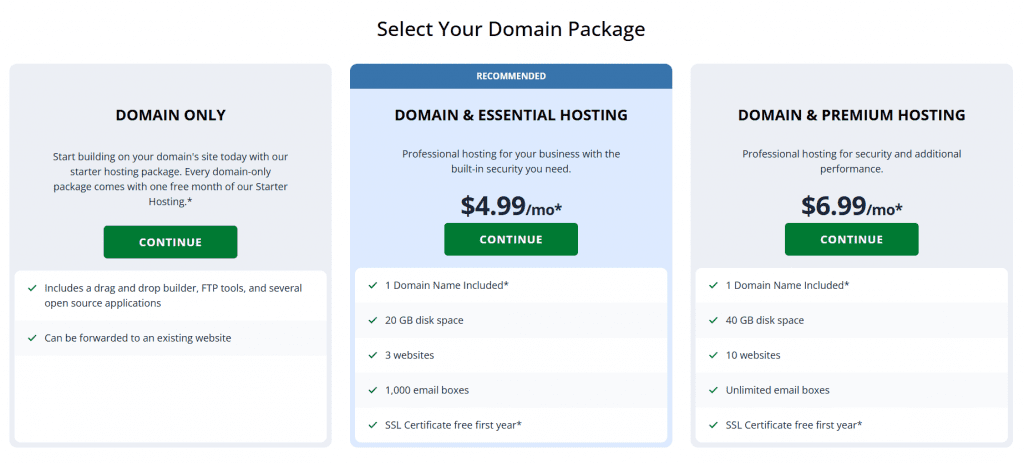Click Essential plan SSL Certificate free first year
Screen dimensions: 1024x463
454,425
